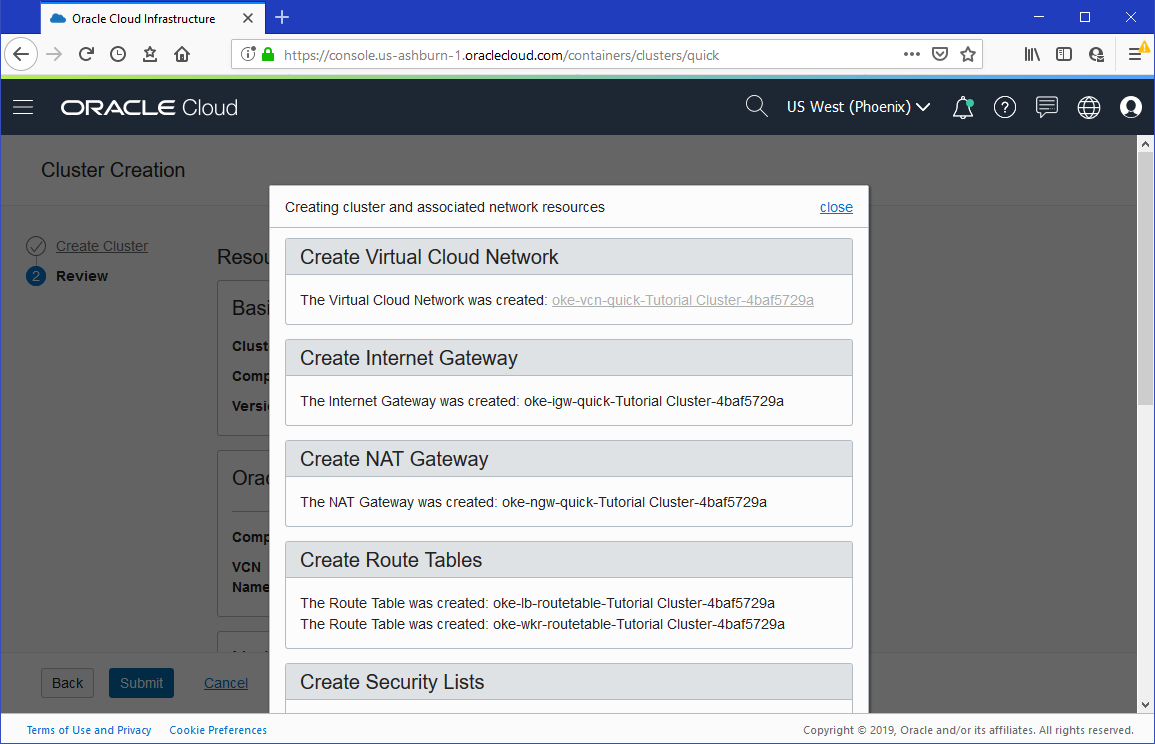Bookmark this page with the star icon
The height and width of the screenshot is (744, 1155).
point(968,55)
